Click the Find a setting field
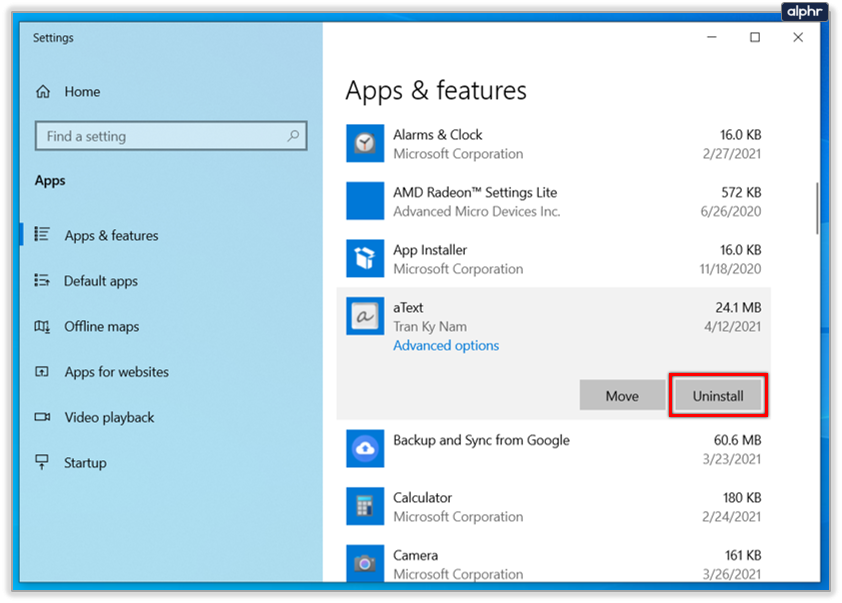 click(171, 136)
